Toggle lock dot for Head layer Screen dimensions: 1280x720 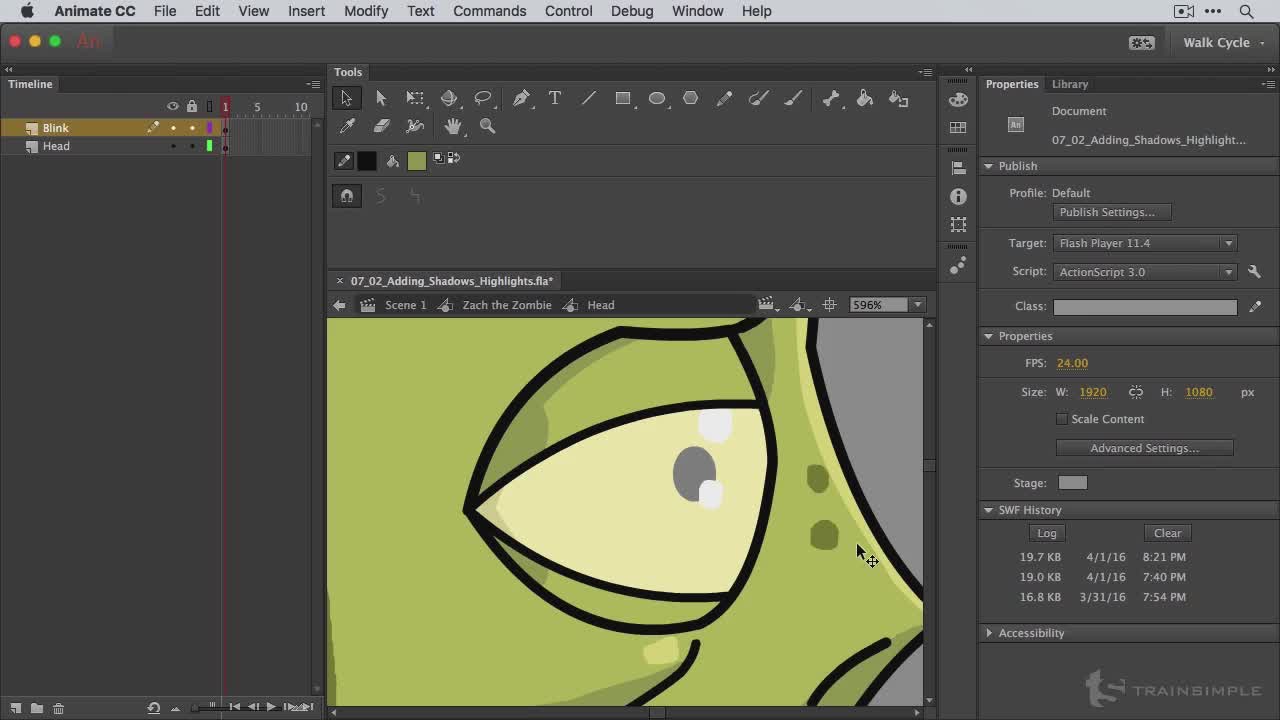point(192,146)
